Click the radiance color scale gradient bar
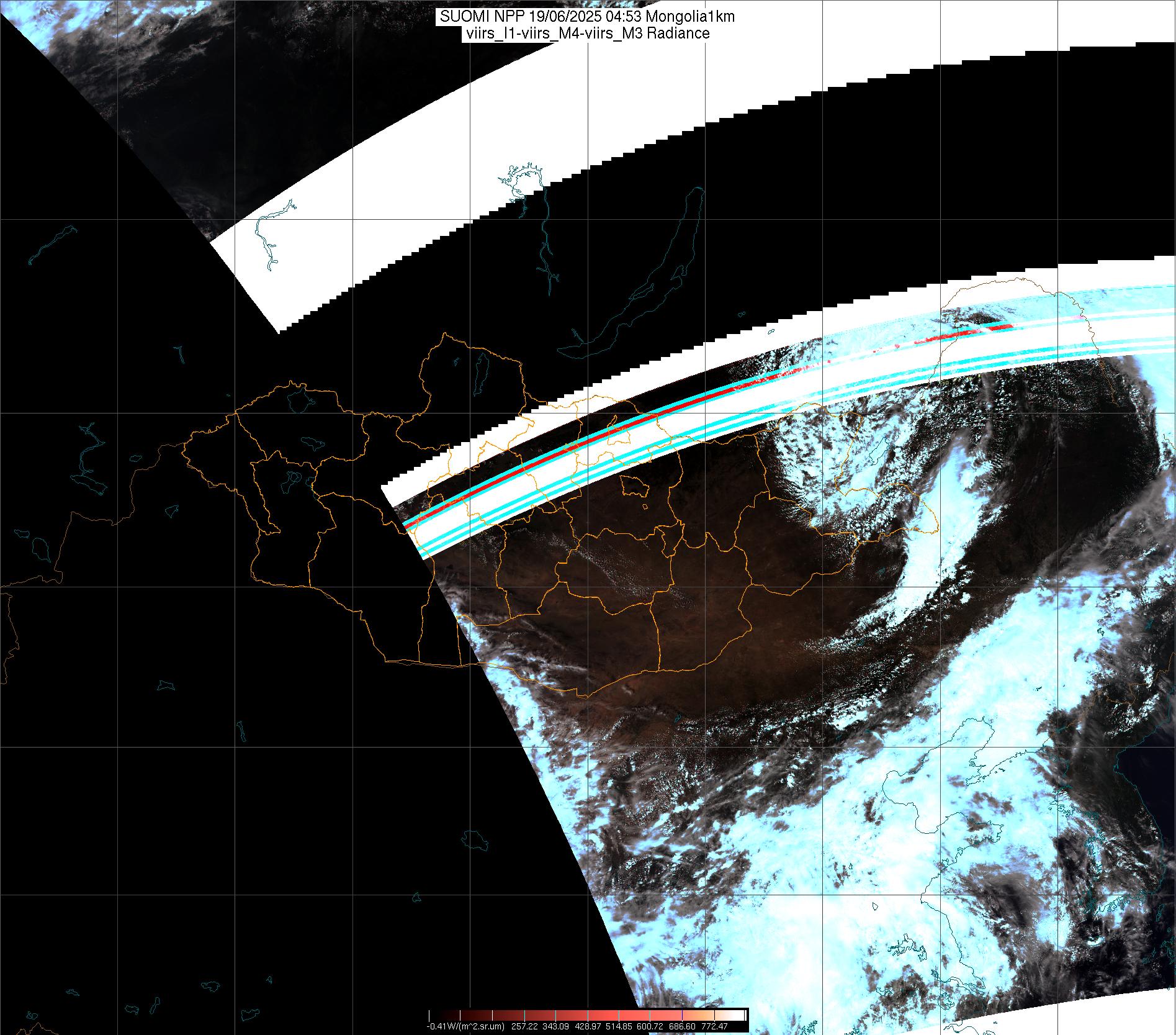This screenshot has height=1035, width=1176. (587, 1015)
